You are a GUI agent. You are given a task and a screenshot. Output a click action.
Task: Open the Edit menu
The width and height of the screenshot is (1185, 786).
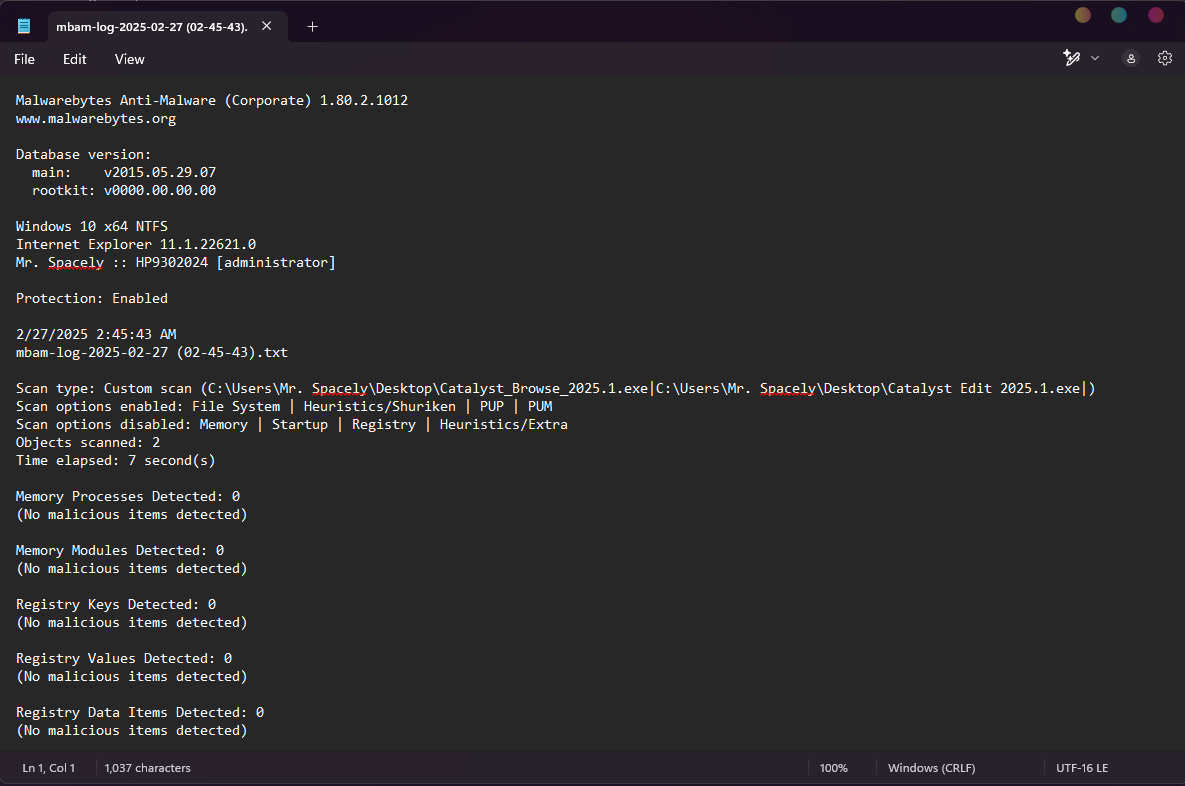(x=74, y=59)
